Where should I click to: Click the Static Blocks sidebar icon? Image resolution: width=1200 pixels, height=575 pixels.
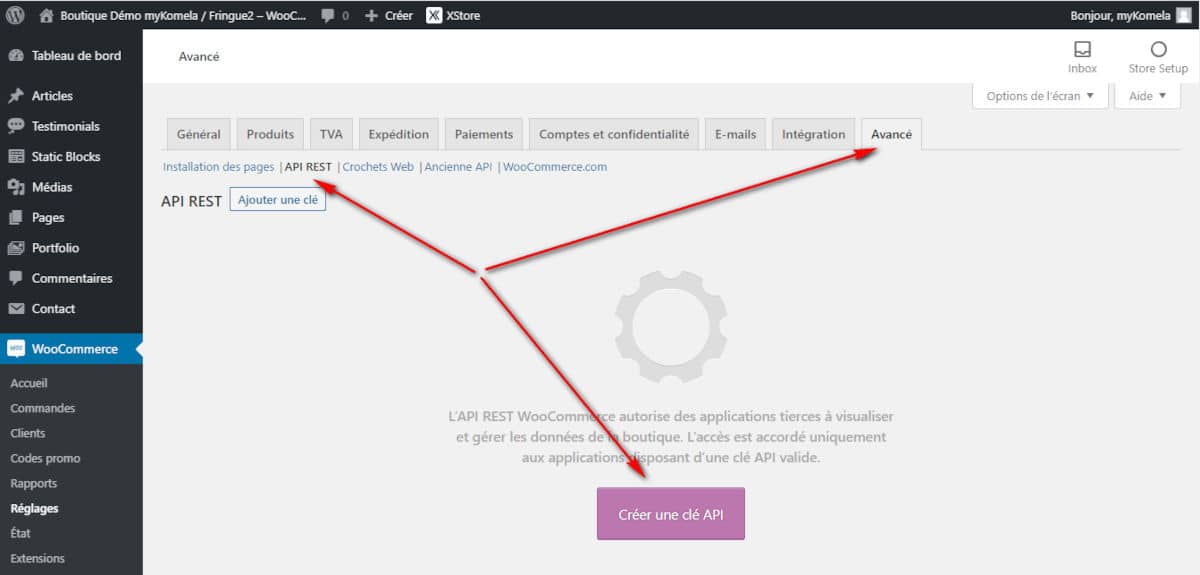(15, 157)
